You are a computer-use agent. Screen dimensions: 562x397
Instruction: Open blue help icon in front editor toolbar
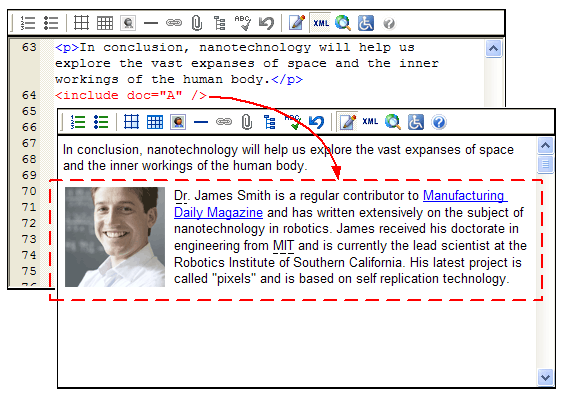pyautogui.click(x=439, y=122)
